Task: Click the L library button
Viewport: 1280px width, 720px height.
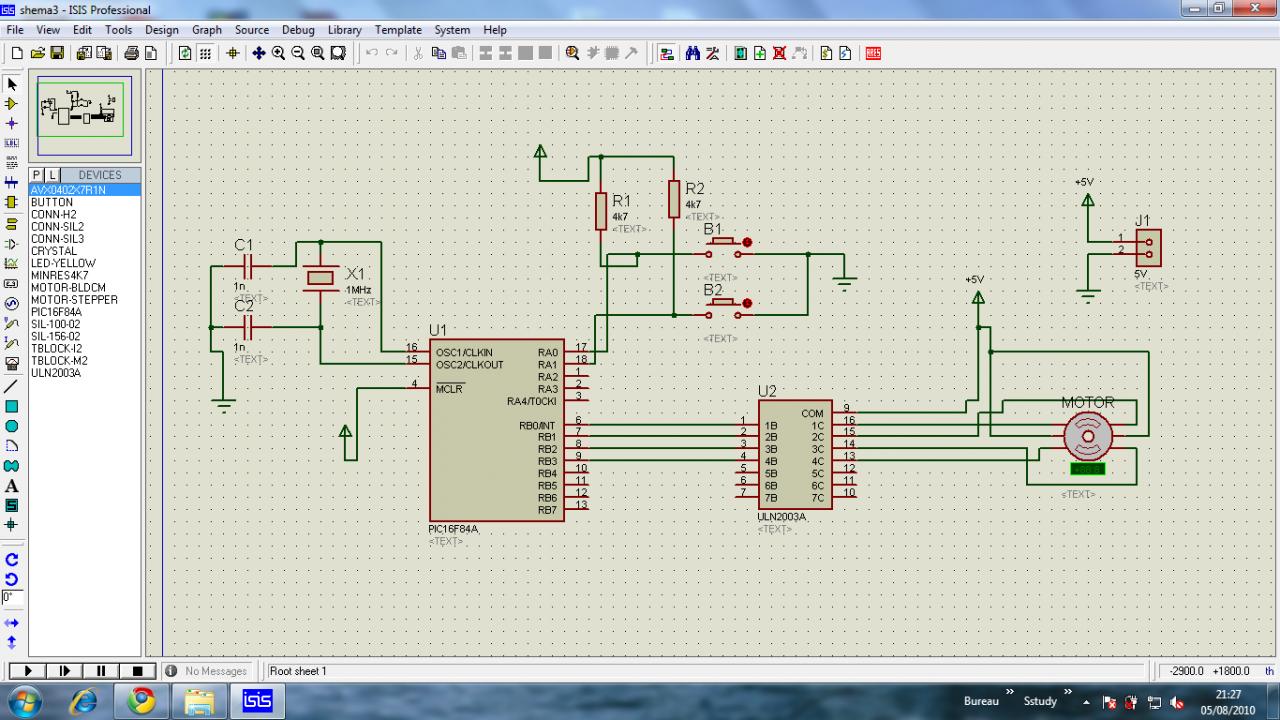Action: point(53,175)
